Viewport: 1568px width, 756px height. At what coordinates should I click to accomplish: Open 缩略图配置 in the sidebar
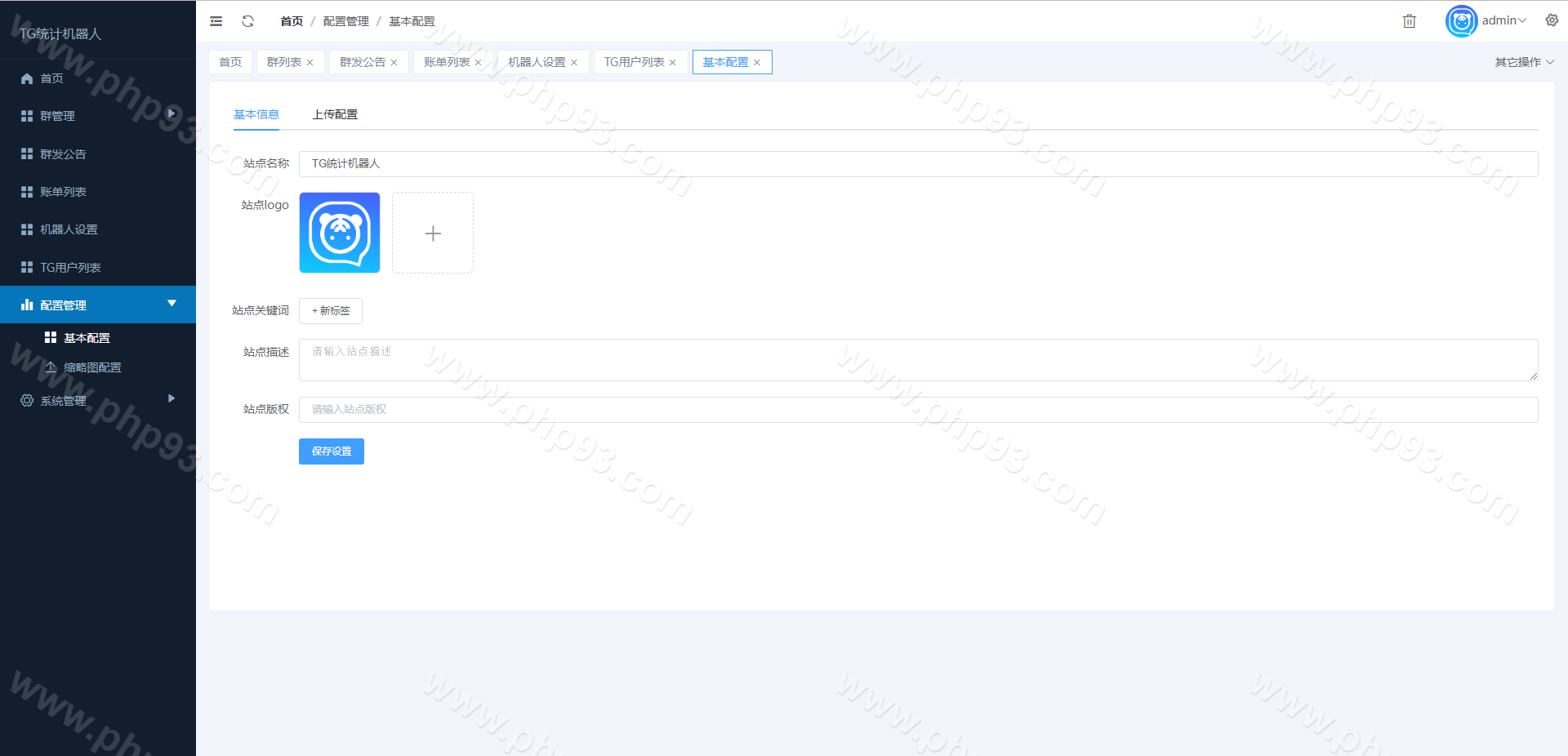click(92, 367)
